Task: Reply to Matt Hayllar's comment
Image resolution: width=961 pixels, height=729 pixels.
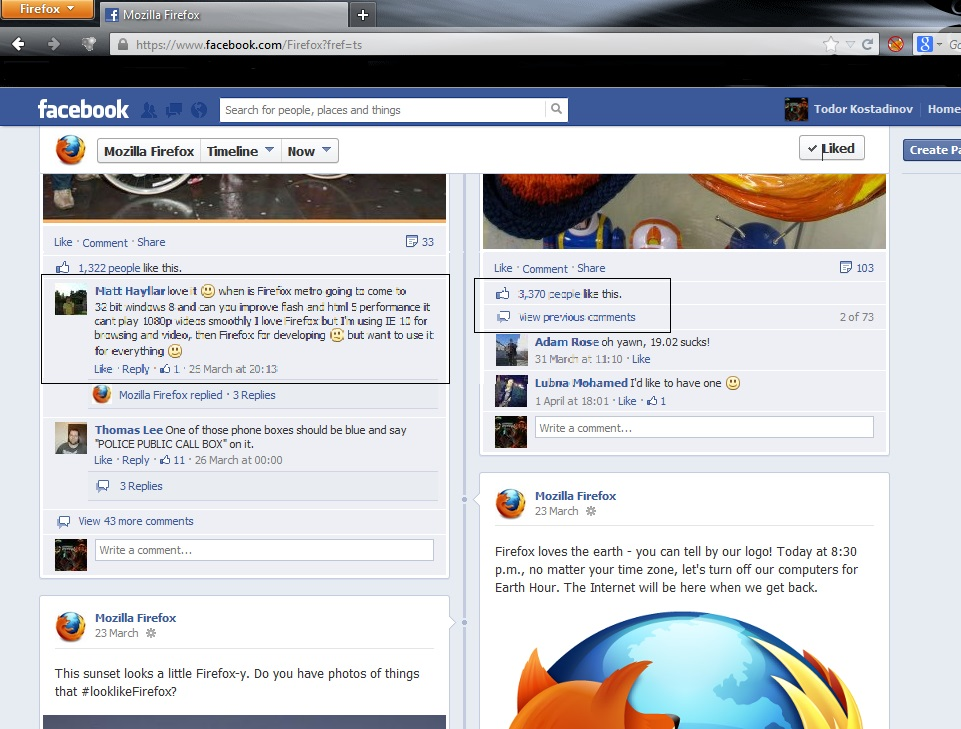Action: click(135, 369)
